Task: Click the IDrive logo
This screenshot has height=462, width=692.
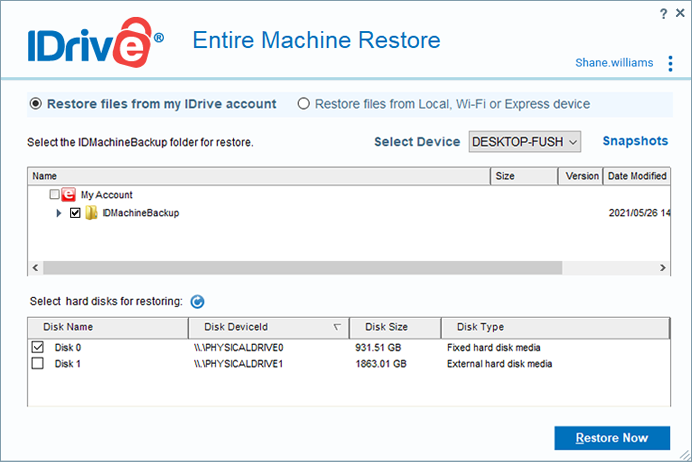Action: (x=96, y=43)
